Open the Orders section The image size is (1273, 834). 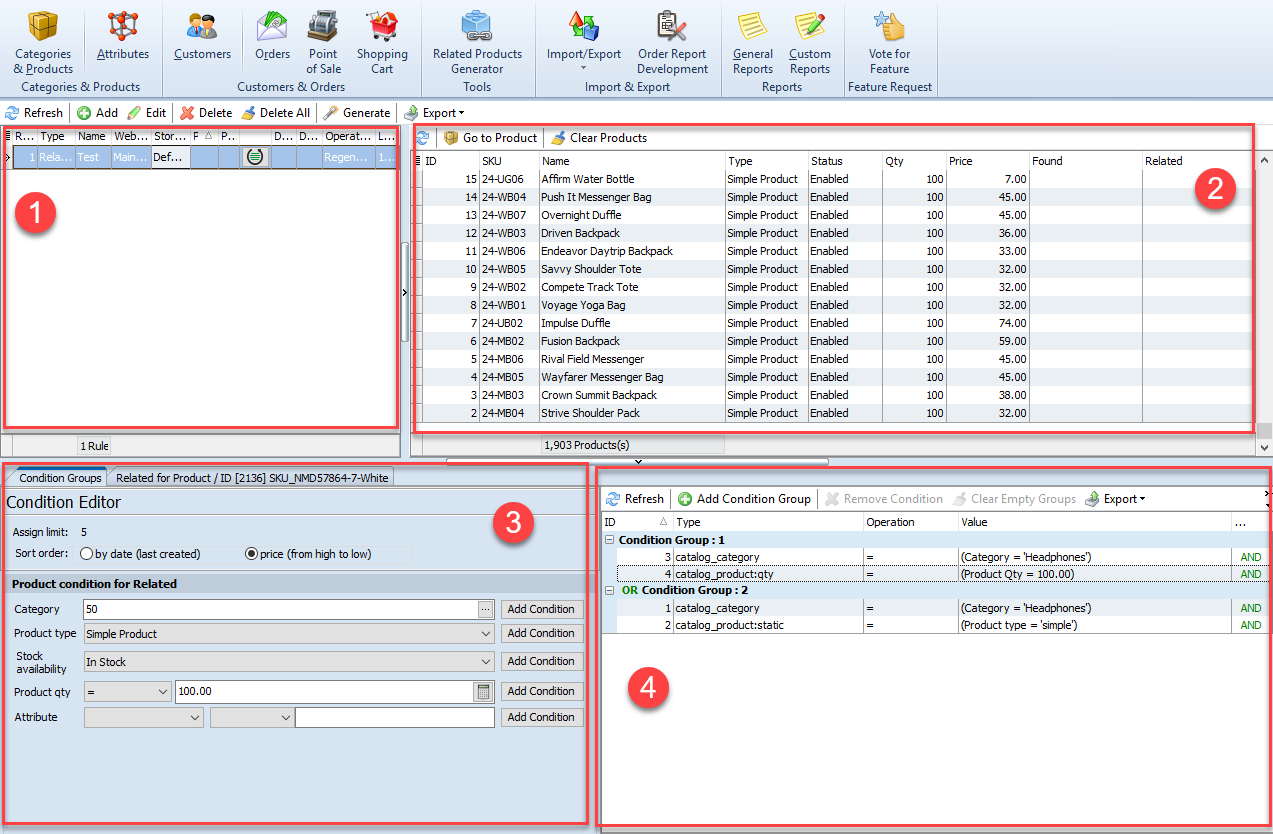coord(272,37)
